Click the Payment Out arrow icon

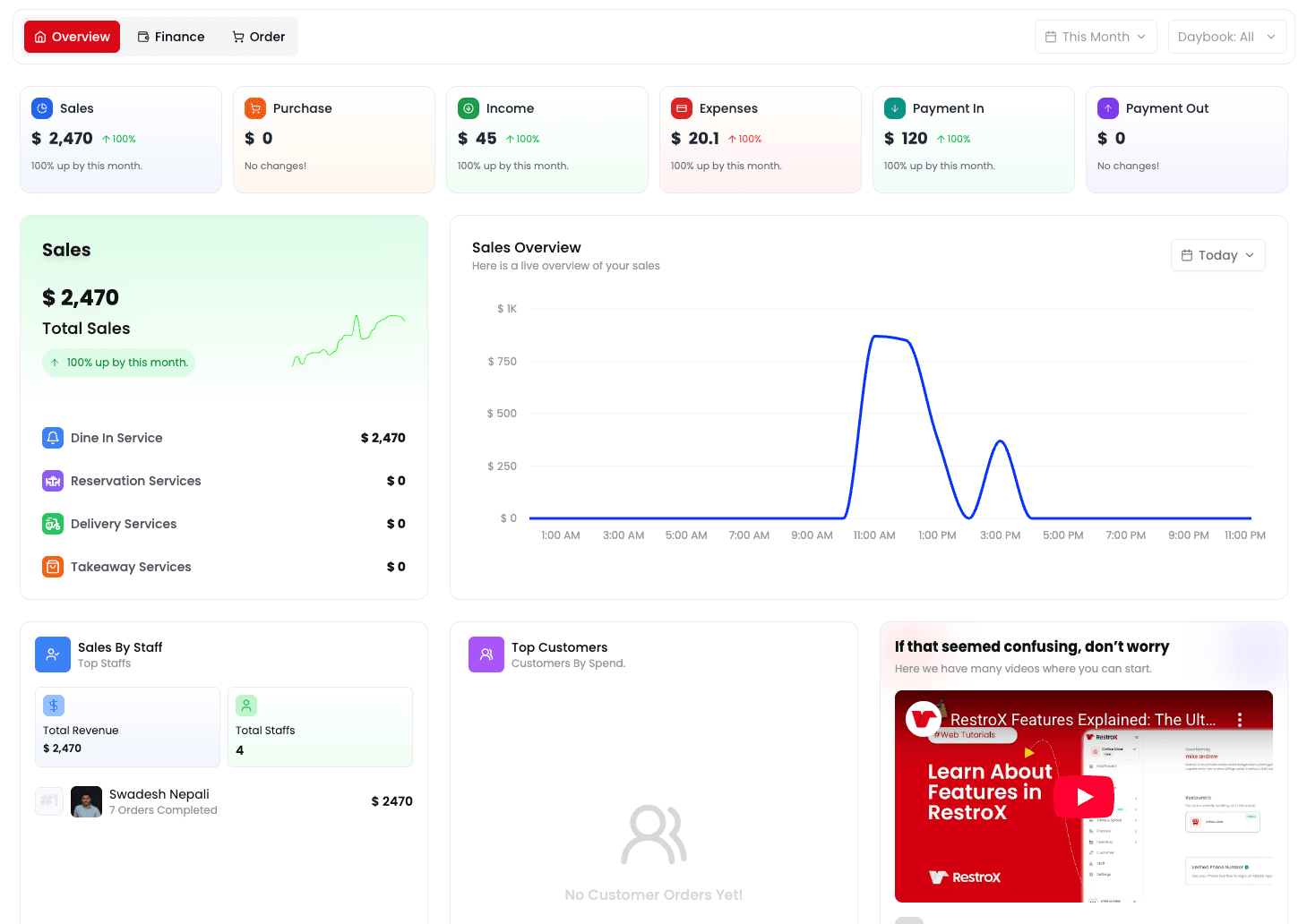click(1108, 107)
